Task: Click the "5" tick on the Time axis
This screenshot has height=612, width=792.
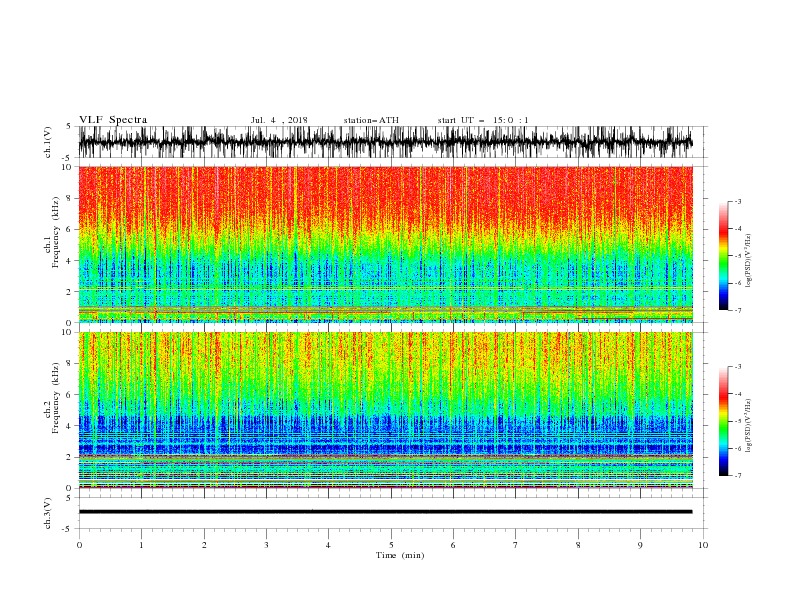Action: pyautogui.click(x=391, y=545)
